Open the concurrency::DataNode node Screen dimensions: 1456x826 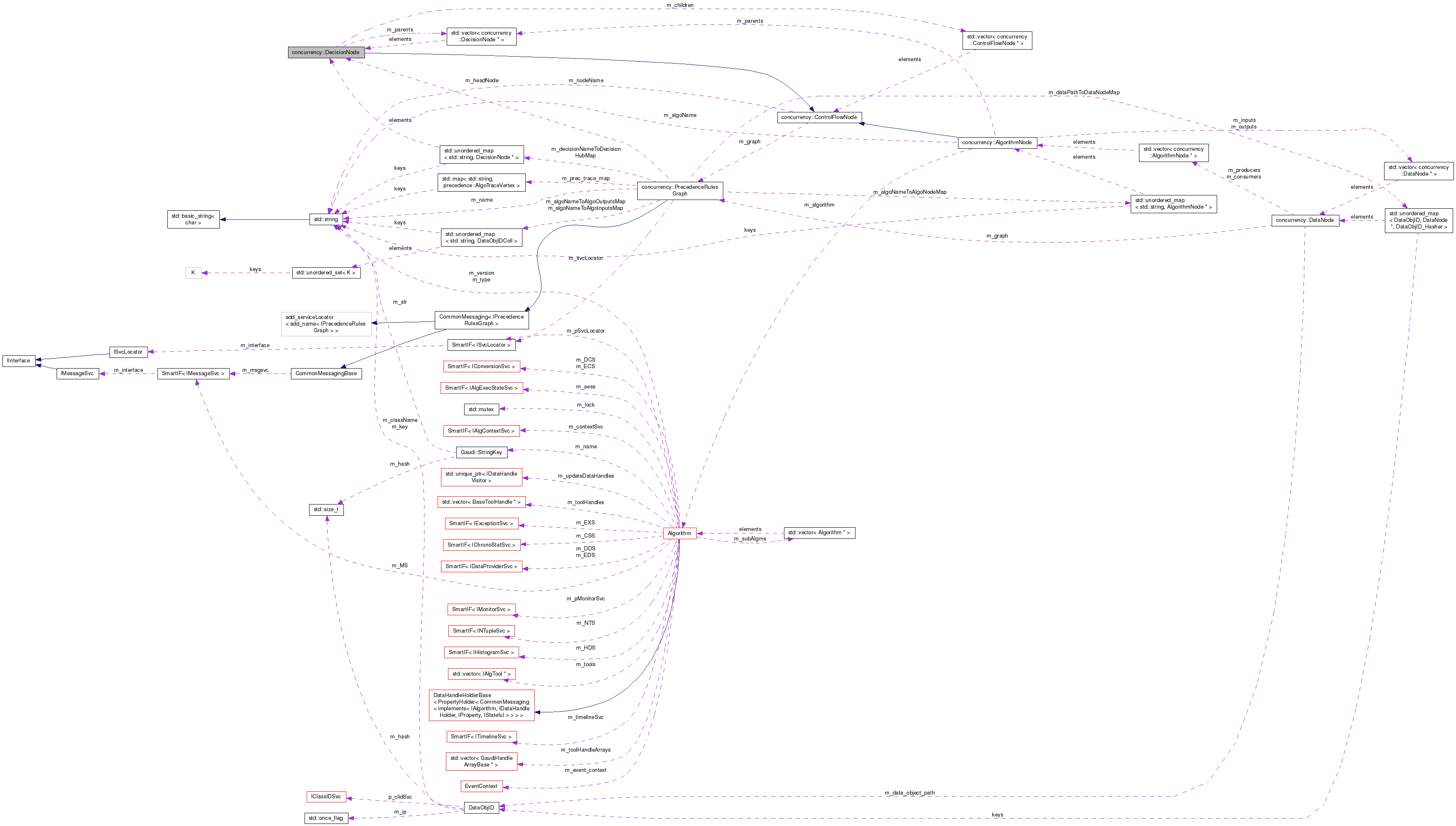click(x=1305, y=220)
